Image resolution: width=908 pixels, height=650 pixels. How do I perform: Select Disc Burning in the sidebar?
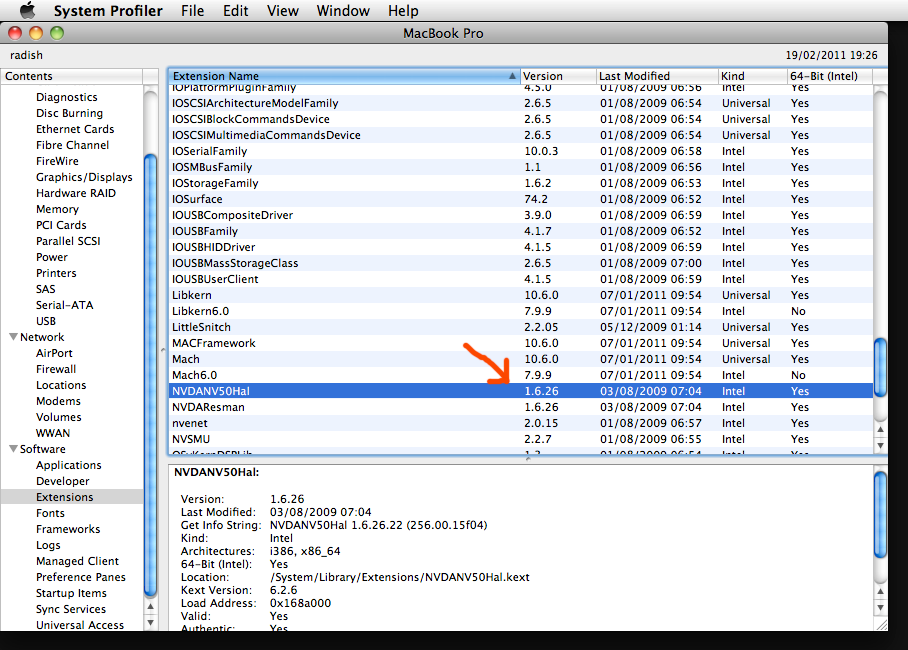[69, 113]
